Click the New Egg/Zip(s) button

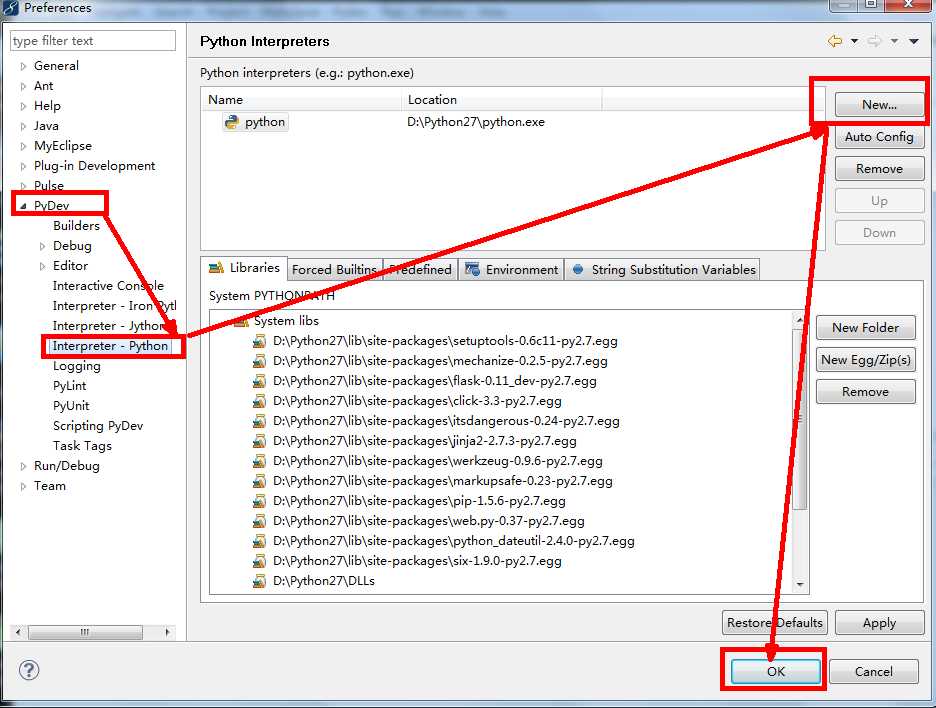(x=866, y=360)
